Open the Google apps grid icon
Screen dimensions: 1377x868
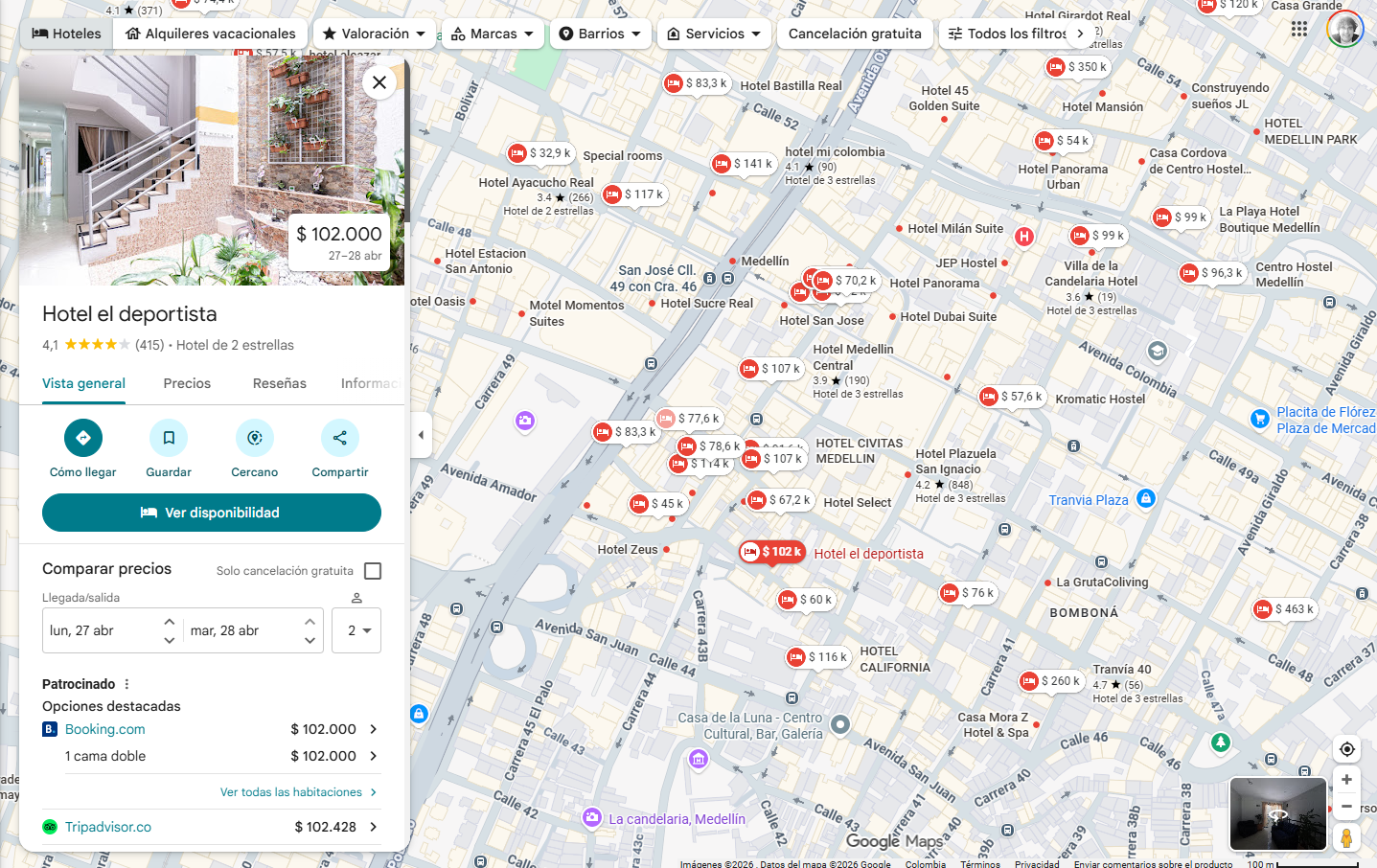coord(1299,29)
